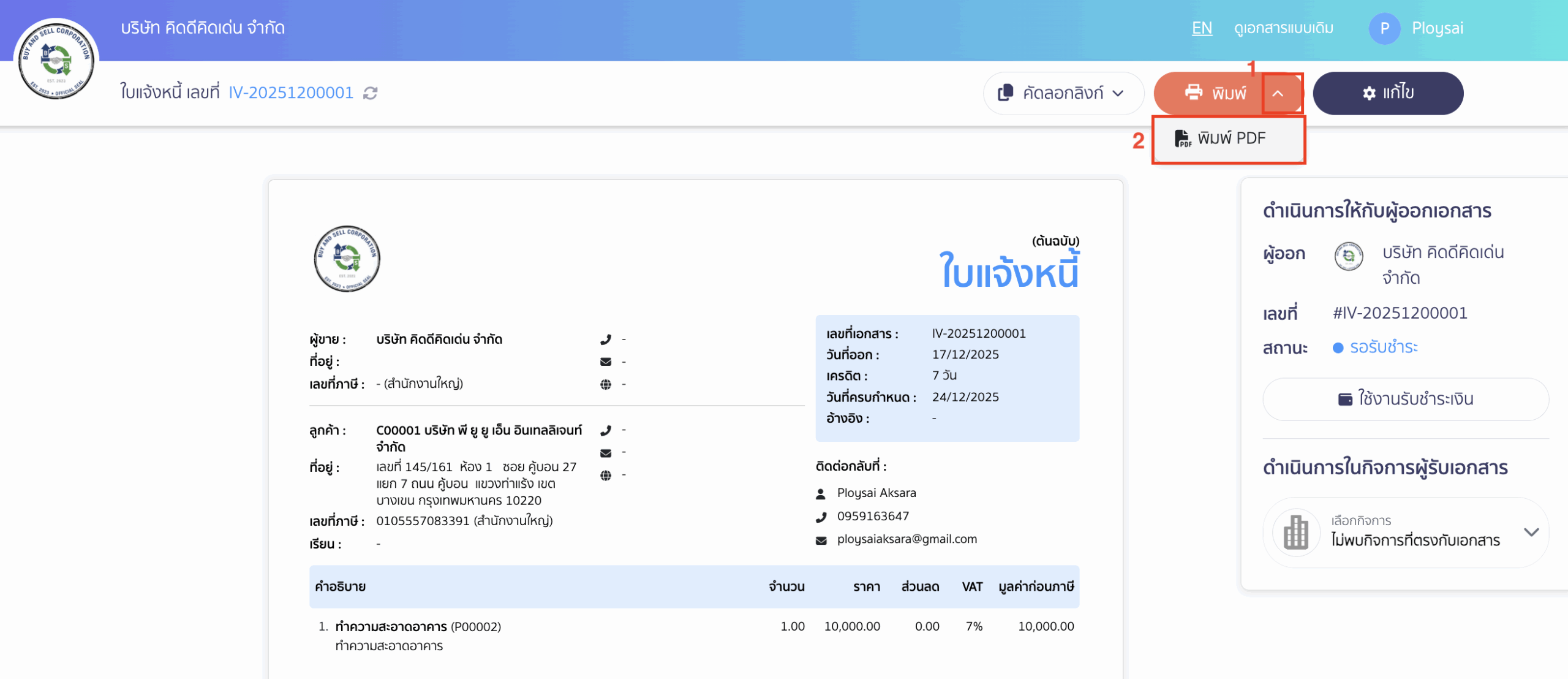Screen dimensions: 1568x679
Task: Switch language to EN
Action: [1202, 28]
